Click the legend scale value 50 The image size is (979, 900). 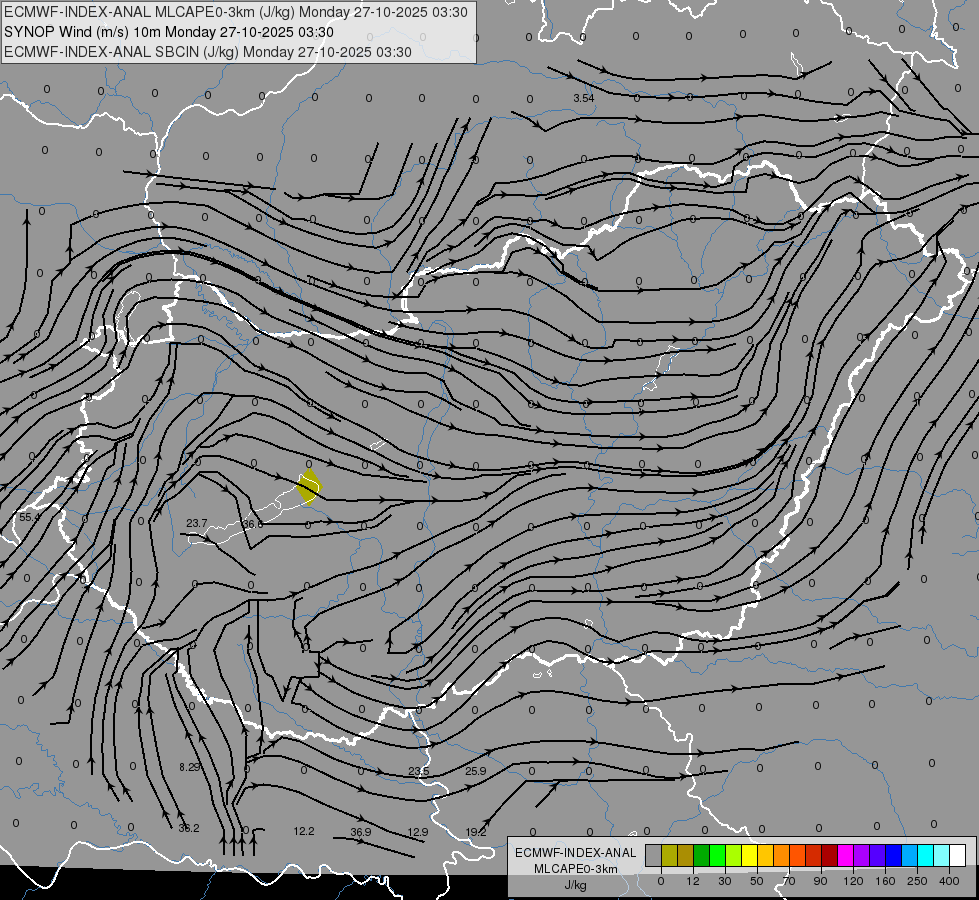(757, 881)
